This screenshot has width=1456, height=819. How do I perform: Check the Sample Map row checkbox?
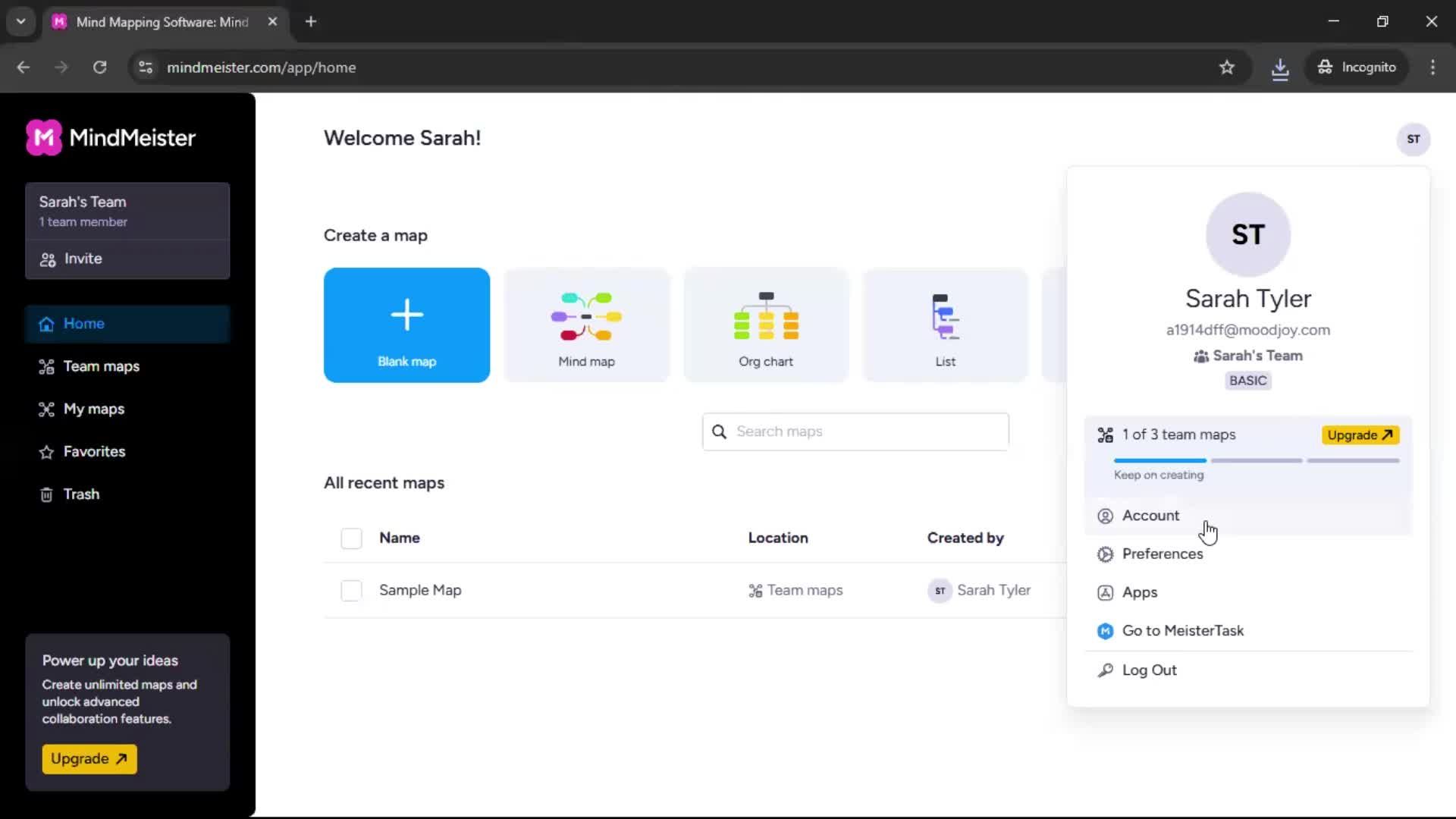tap(351, 590)
